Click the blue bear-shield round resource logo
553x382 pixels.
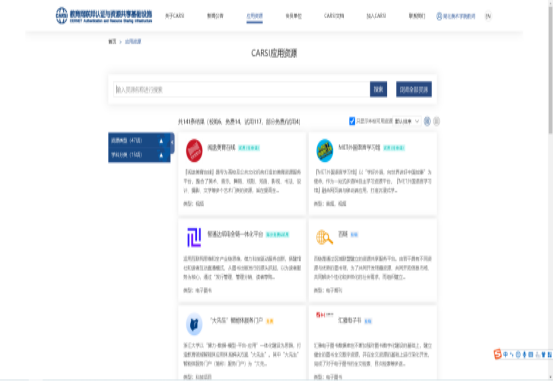(x=194, y=324)
